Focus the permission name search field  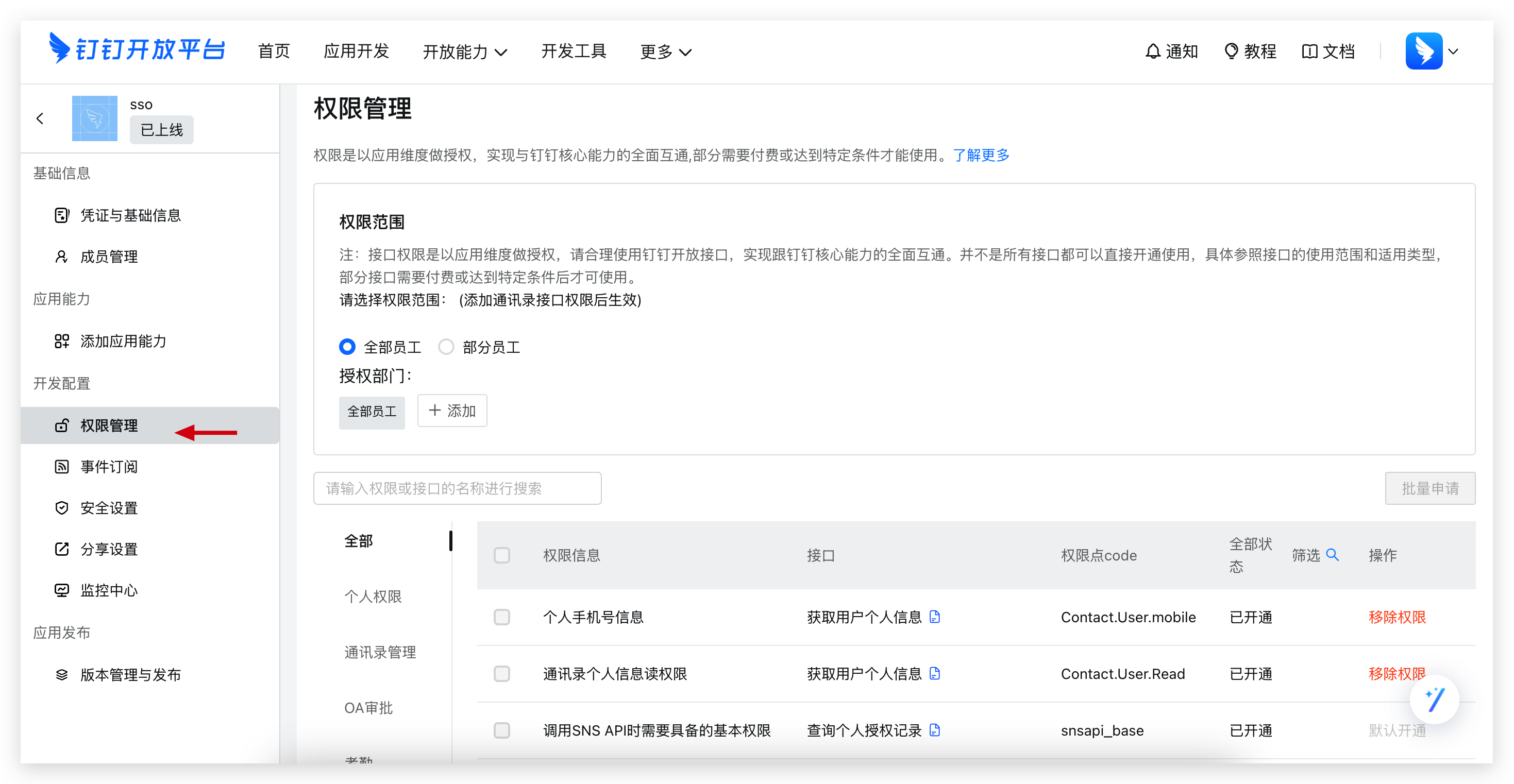457,488
